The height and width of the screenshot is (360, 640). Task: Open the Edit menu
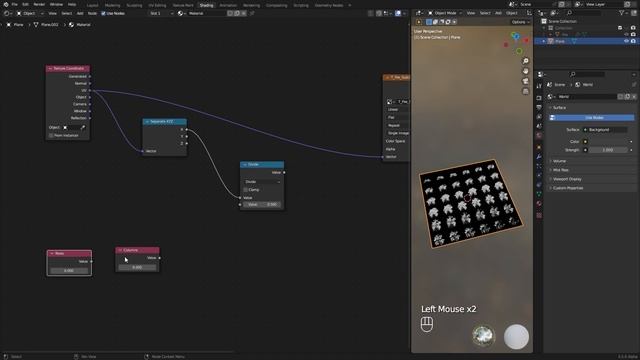pos(25,4)
